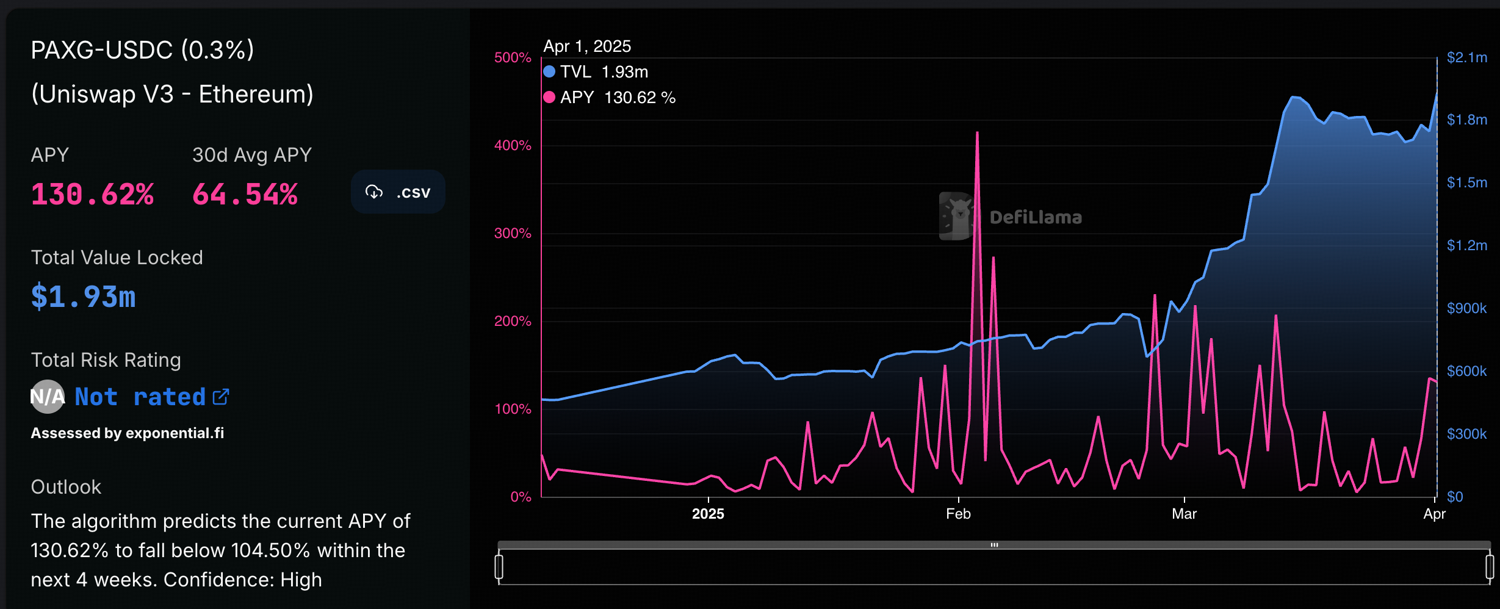Image resolution: width=1500 pixels, height=609 pixels.
Task: Click the N/A risk rating badge
Action: (x=47, y=396)
